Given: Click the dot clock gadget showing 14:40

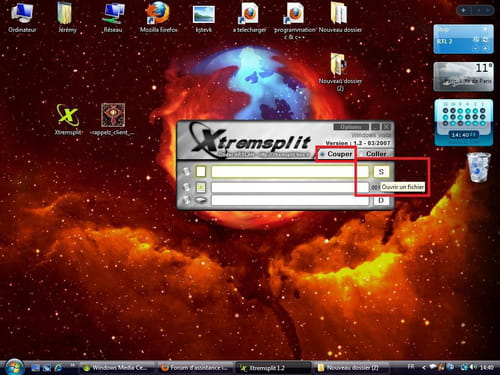Looking at the screenshot, I should coord(464,122).
